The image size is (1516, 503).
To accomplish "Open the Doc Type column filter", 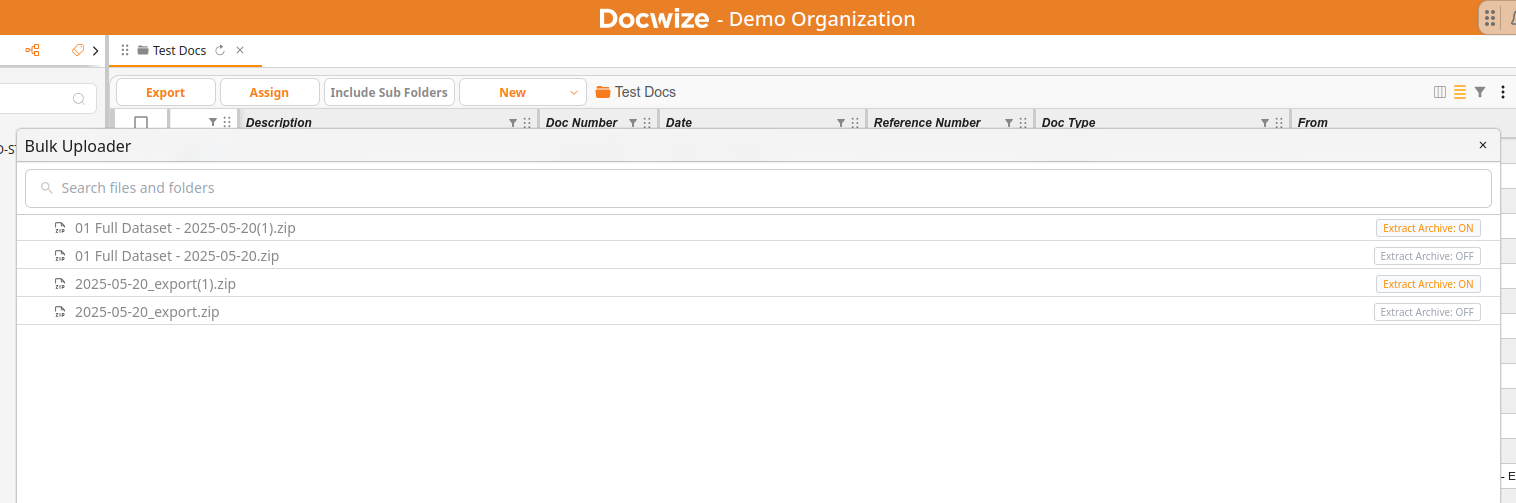I will tap(1267, 122).
